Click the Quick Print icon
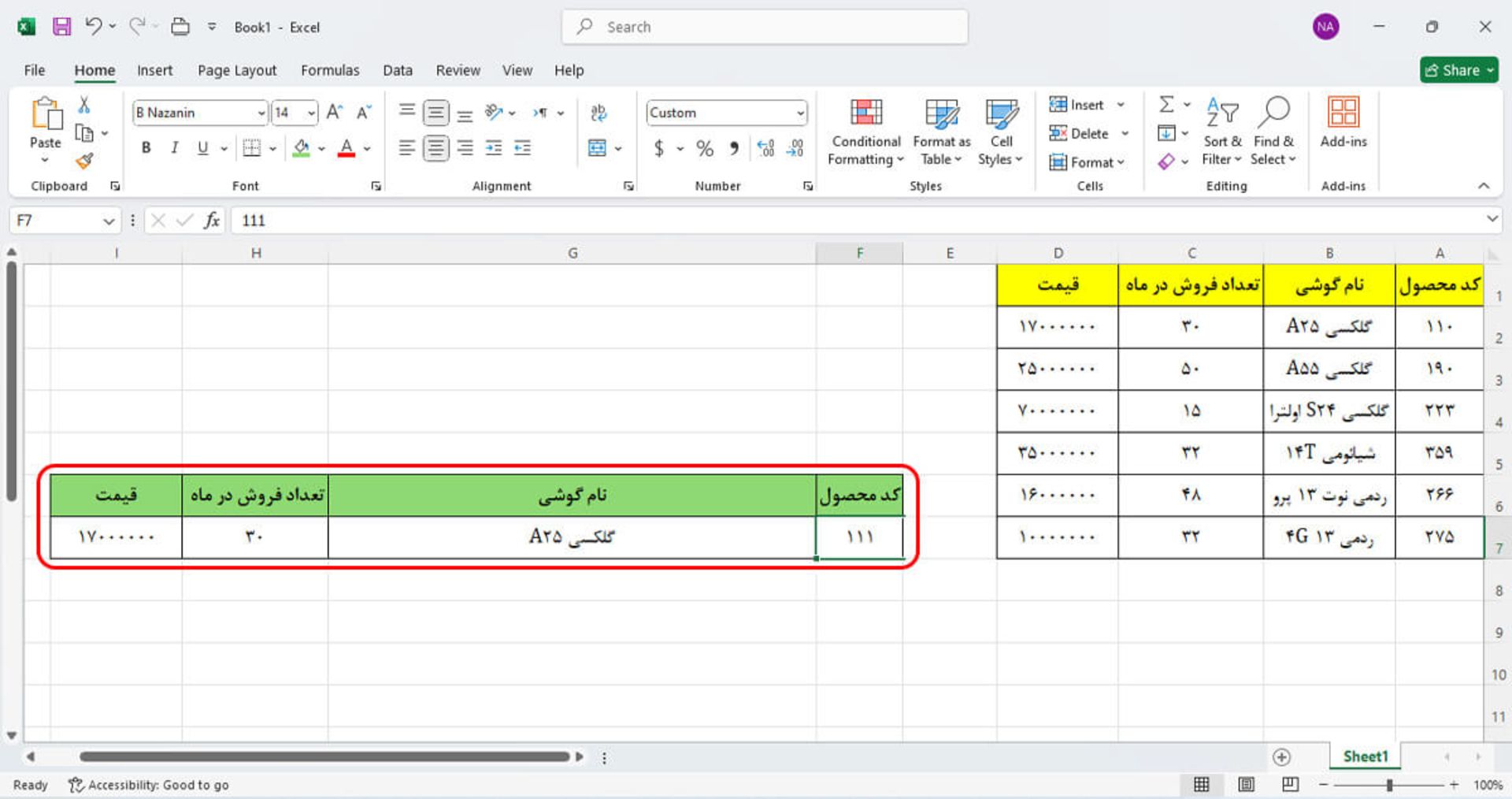This screenshot has width=1512, height=799. (x=180, y=27)
